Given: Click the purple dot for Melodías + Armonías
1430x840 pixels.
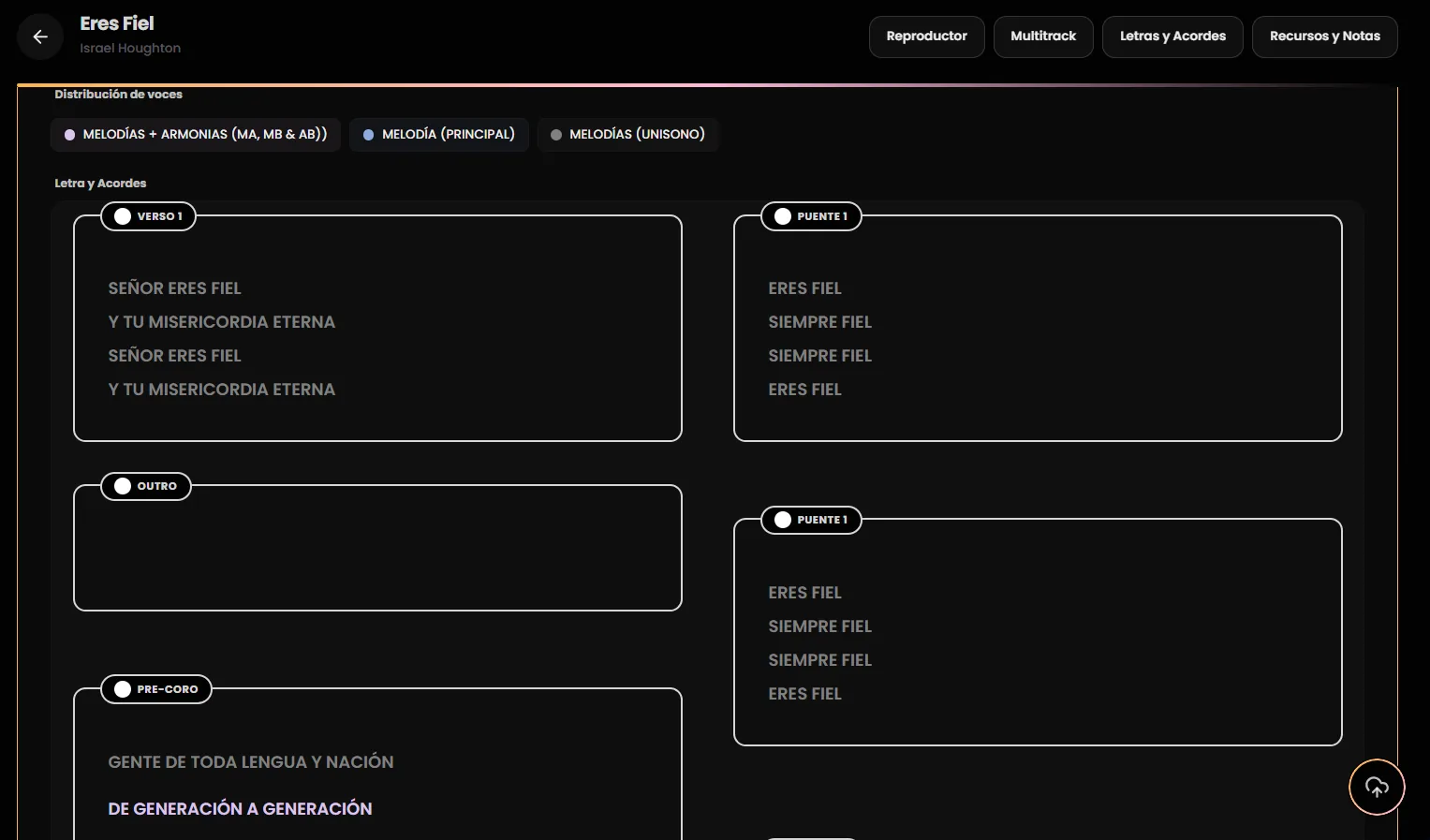Looking at the screenshot, I should click(x=69, y=135).
